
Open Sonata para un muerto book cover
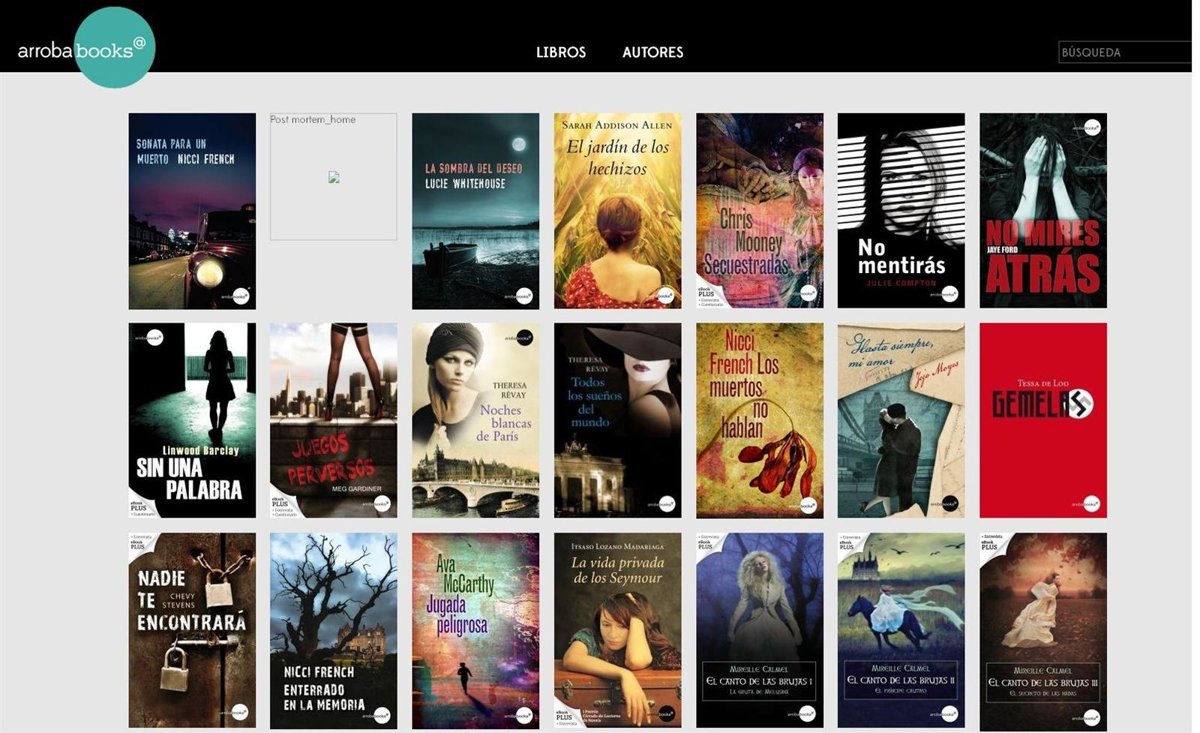[x=192, y=211]
